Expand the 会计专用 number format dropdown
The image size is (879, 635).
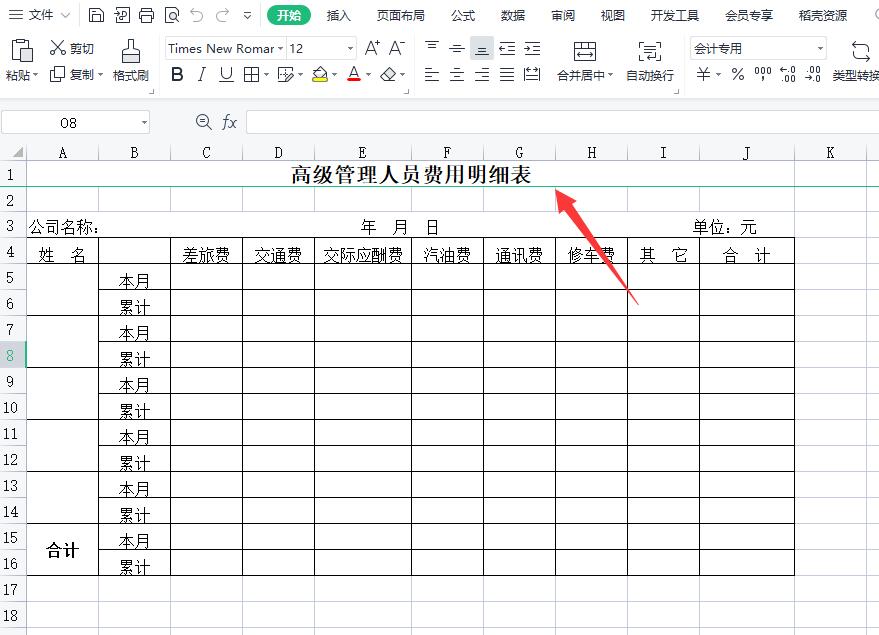tap(819, 48)
